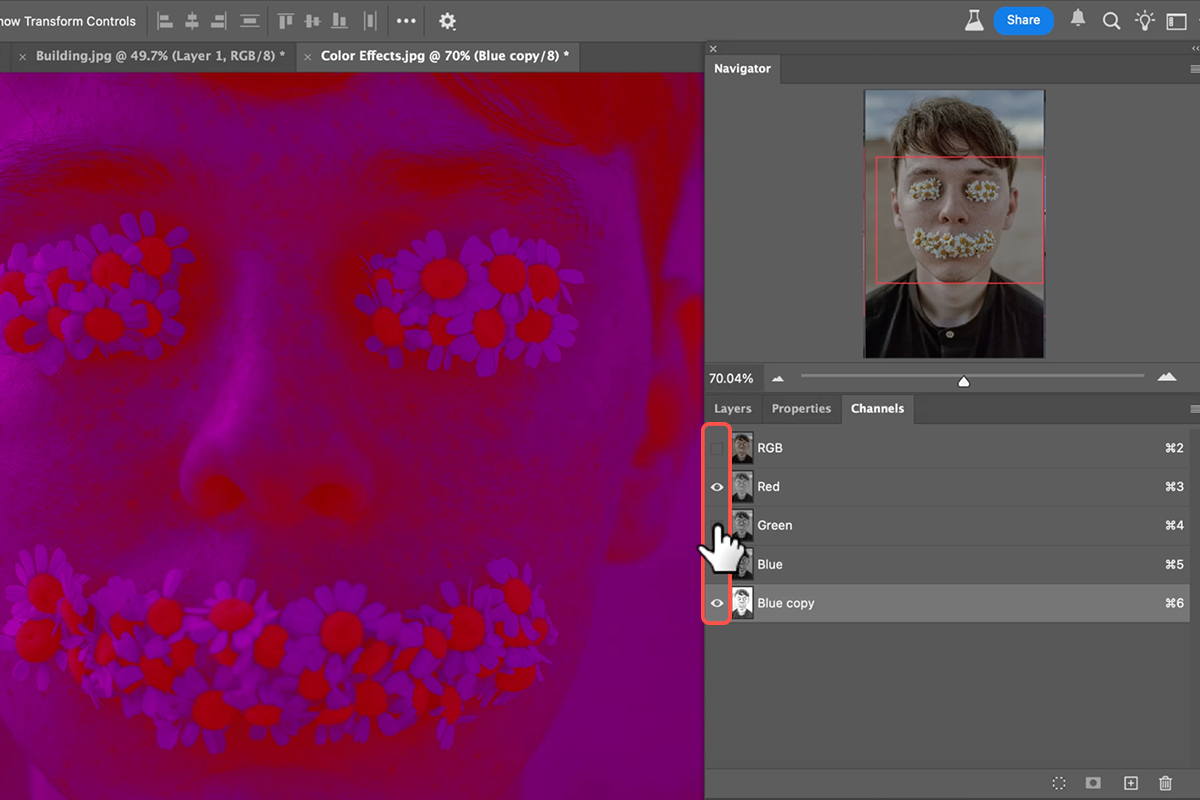Toggle visibility of Blue copy channel
1200x800 pixels.
click(716, 604)
